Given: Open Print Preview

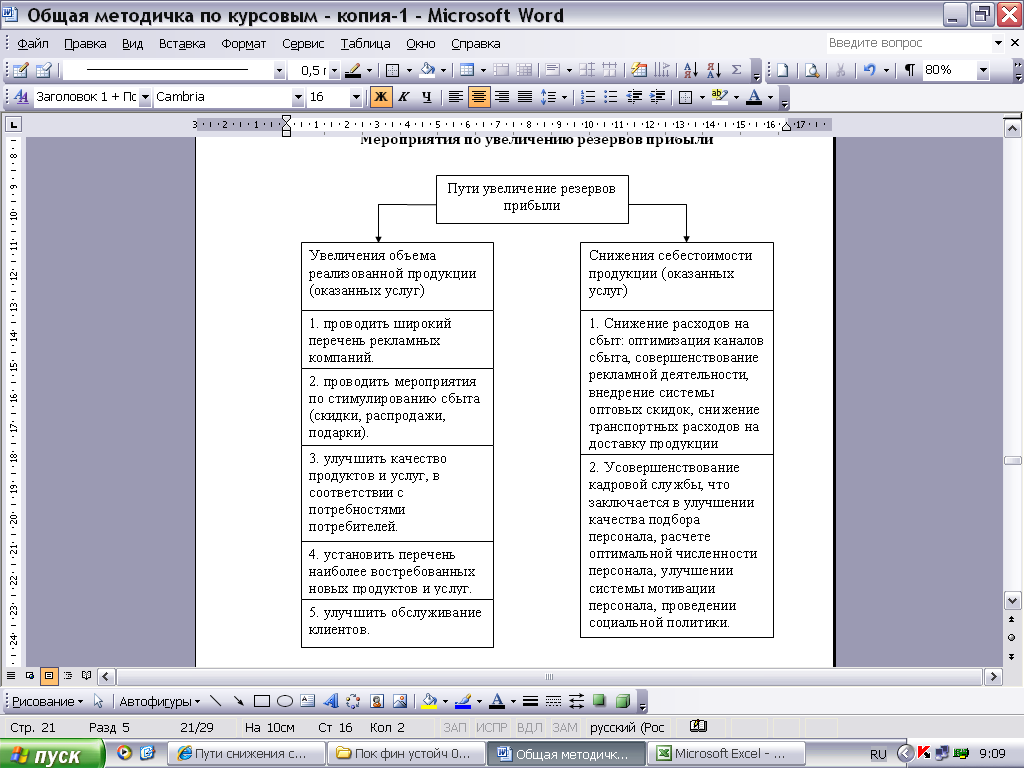Looking at the screenshot, I should click(x=812, y=70).
